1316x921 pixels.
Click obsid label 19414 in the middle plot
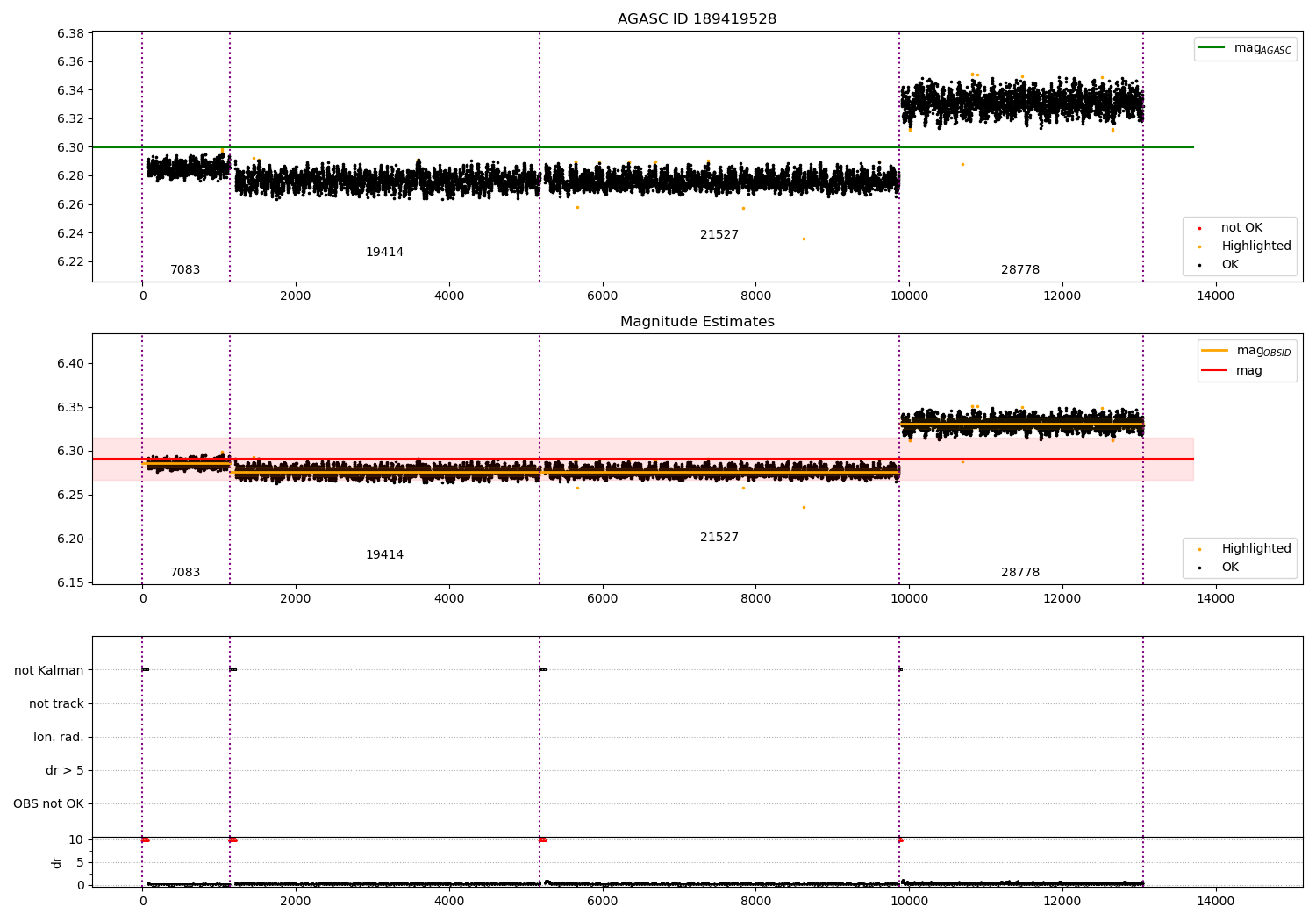(384, 555)
